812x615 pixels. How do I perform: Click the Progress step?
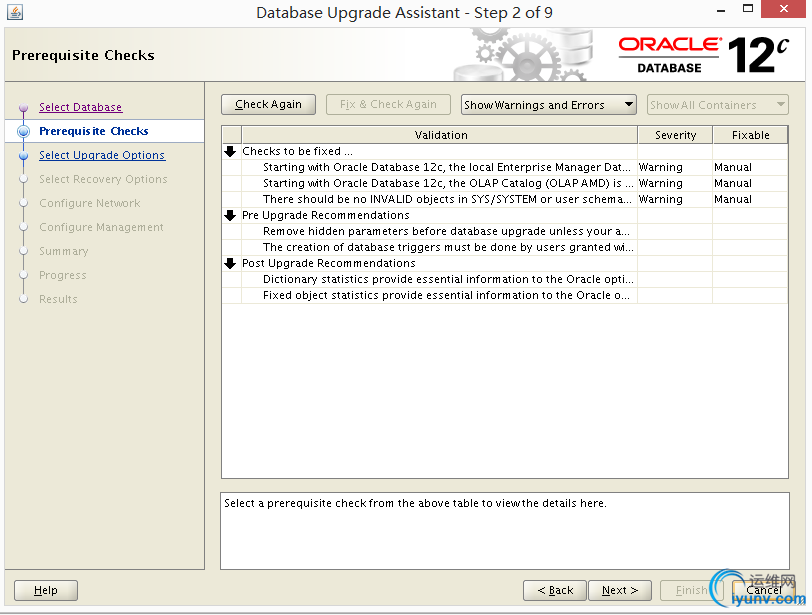pos(63,275)
